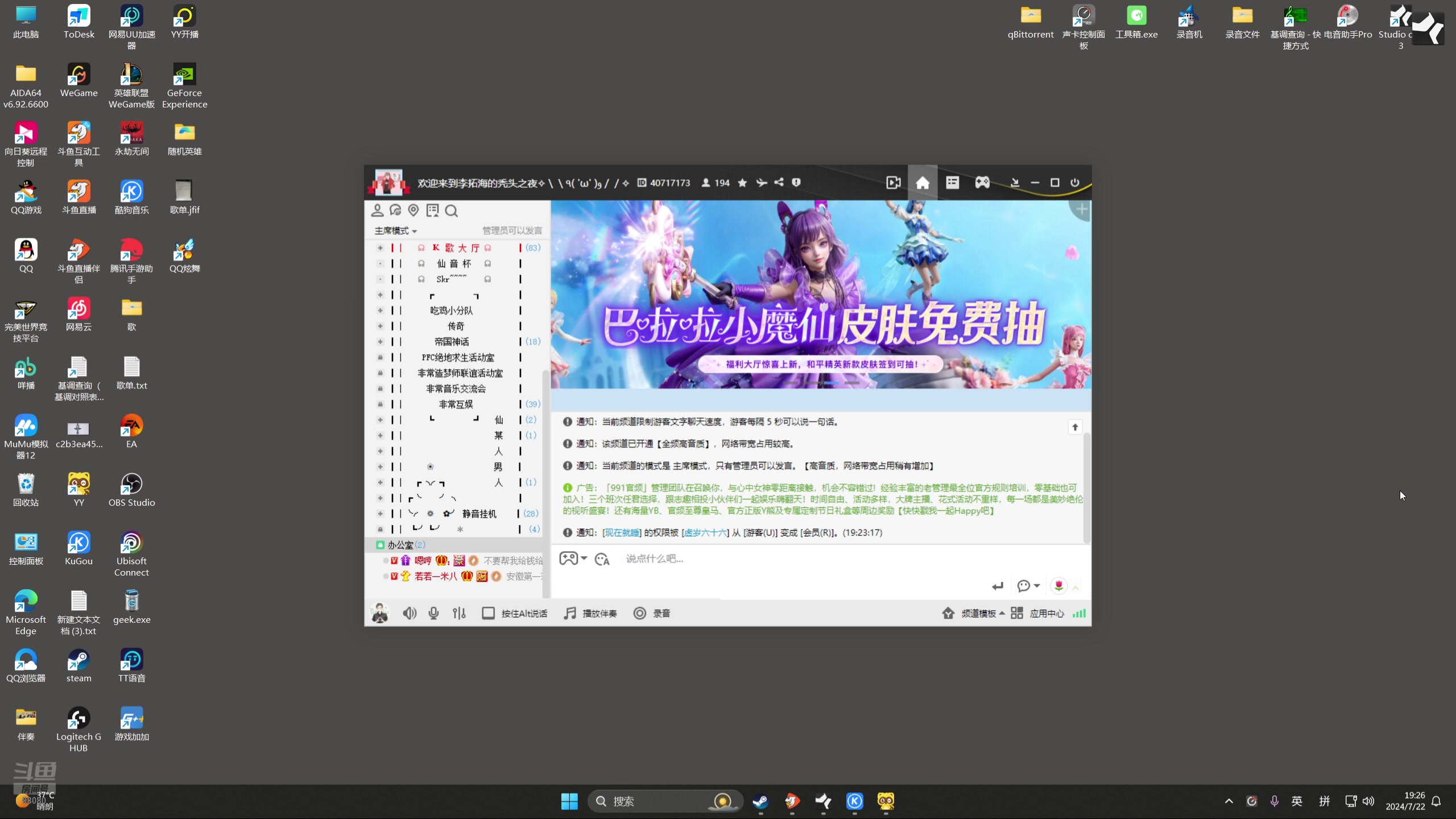Open the video live tab in YY header
Viewport: 1456px width, 819px height.
point(893,183)
